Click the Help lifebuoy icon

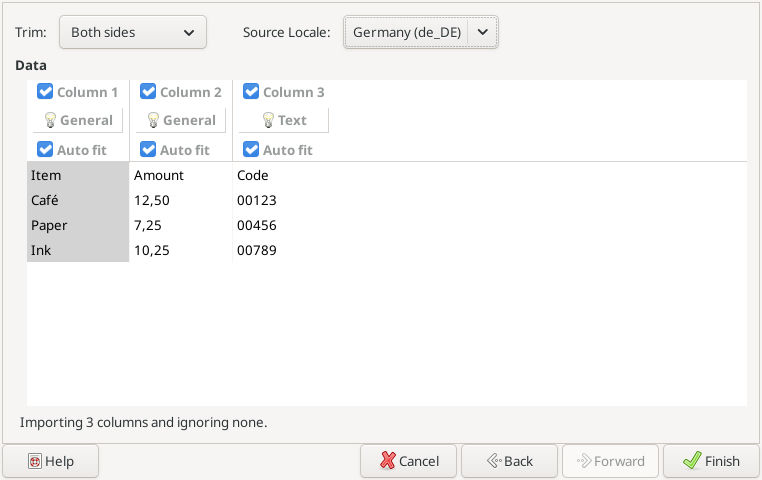(35, 461)
